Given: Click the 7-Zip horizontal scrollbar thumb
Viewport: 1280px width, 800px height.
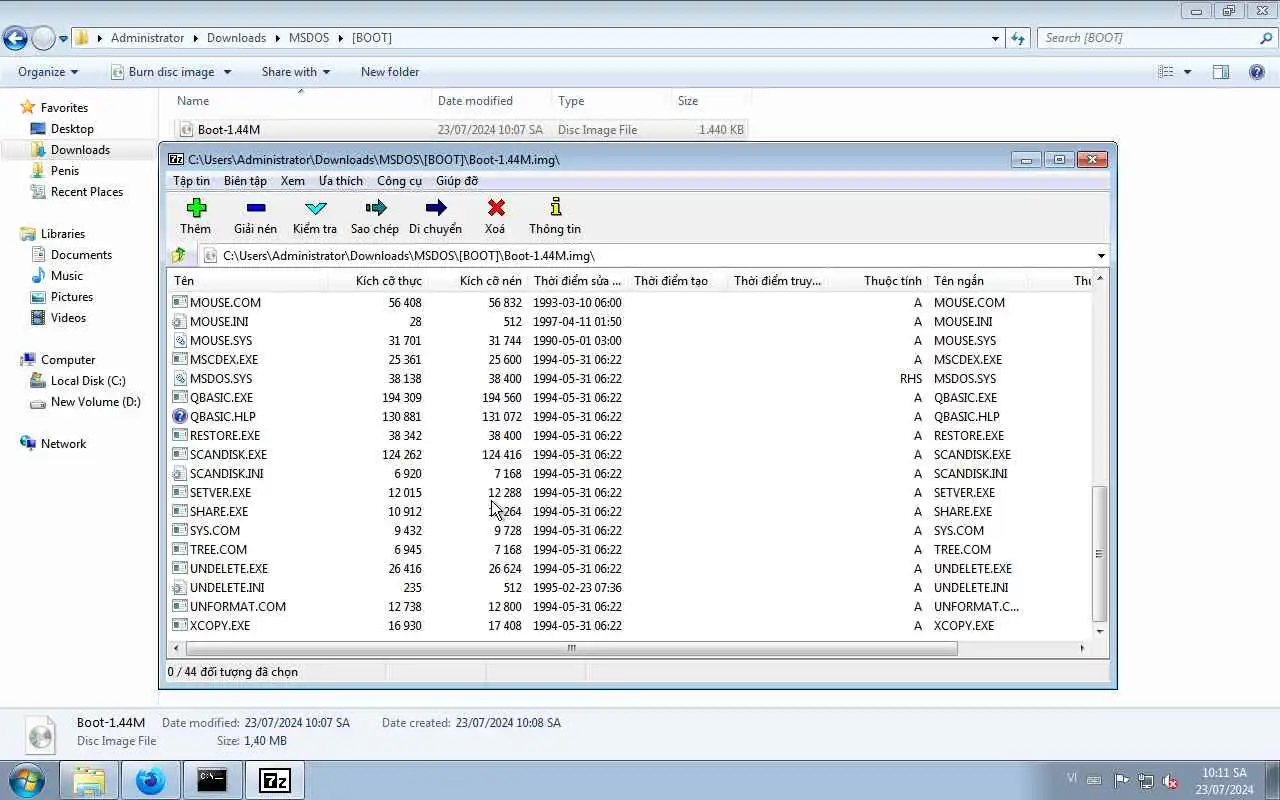Looking at the screenshot, I should 572,648.
